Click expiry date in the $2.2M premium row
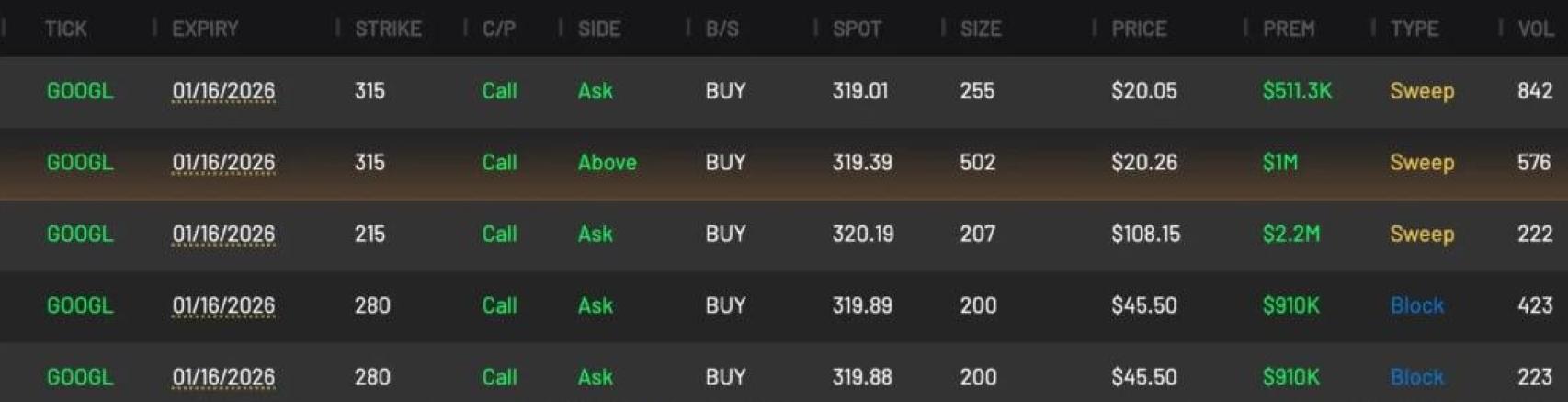The height and width of the screenshot is (402, 1568). point(223,235)
